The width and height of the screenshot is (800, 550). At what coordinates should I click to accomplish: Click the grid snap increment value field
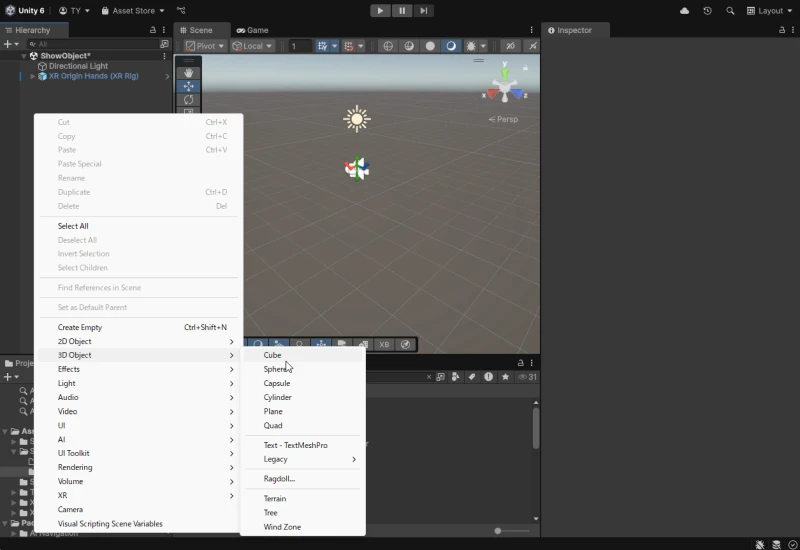299,46
